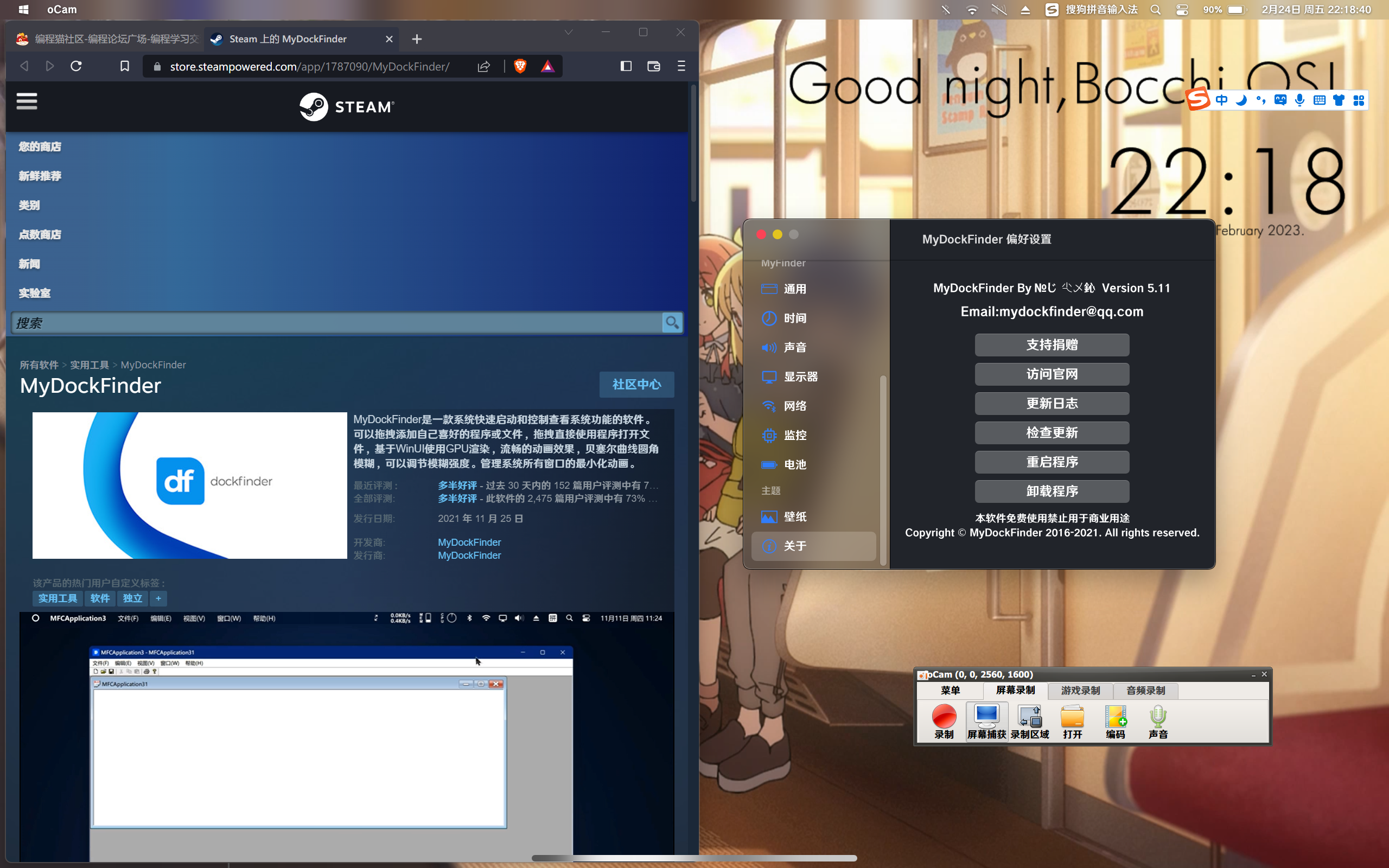Viewport: 1389px width, 868px height.
Task: Expand the browser tab search chevron
Action: tap(568, 32)
